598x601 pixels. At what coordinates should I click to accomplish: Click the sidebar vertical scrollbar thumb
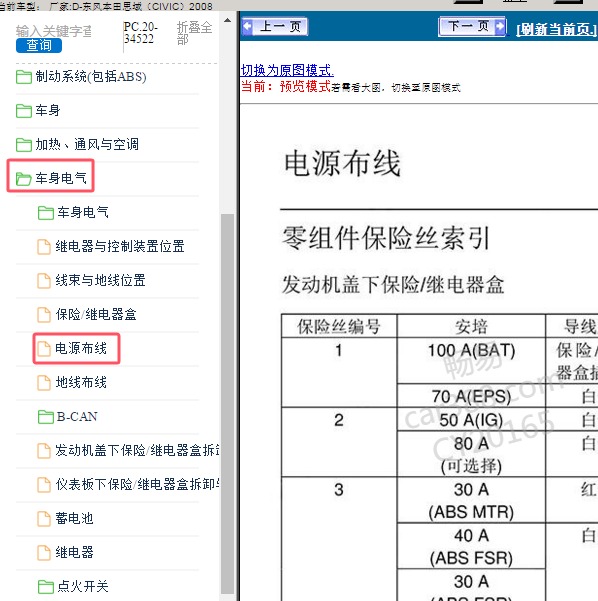pos(227,402)
